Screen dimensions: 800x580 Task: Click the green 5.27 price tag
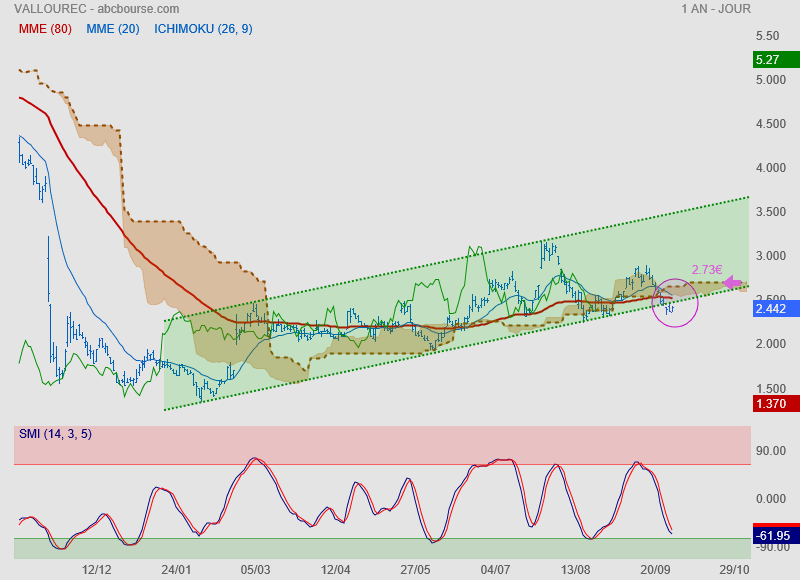tap(776, 60)
